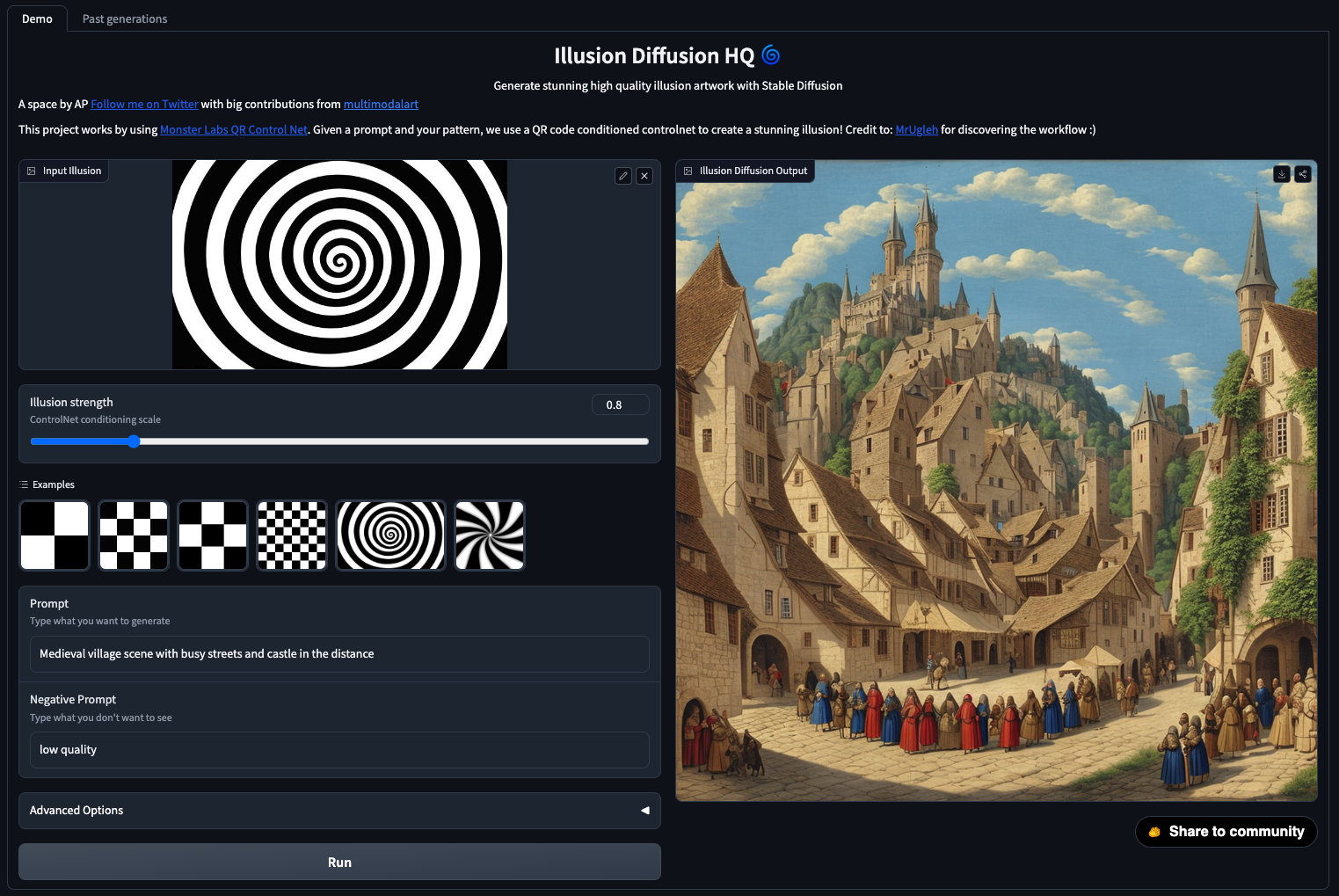Choose the 4x4 checkerboard example thumbnail

coord(134,535)
